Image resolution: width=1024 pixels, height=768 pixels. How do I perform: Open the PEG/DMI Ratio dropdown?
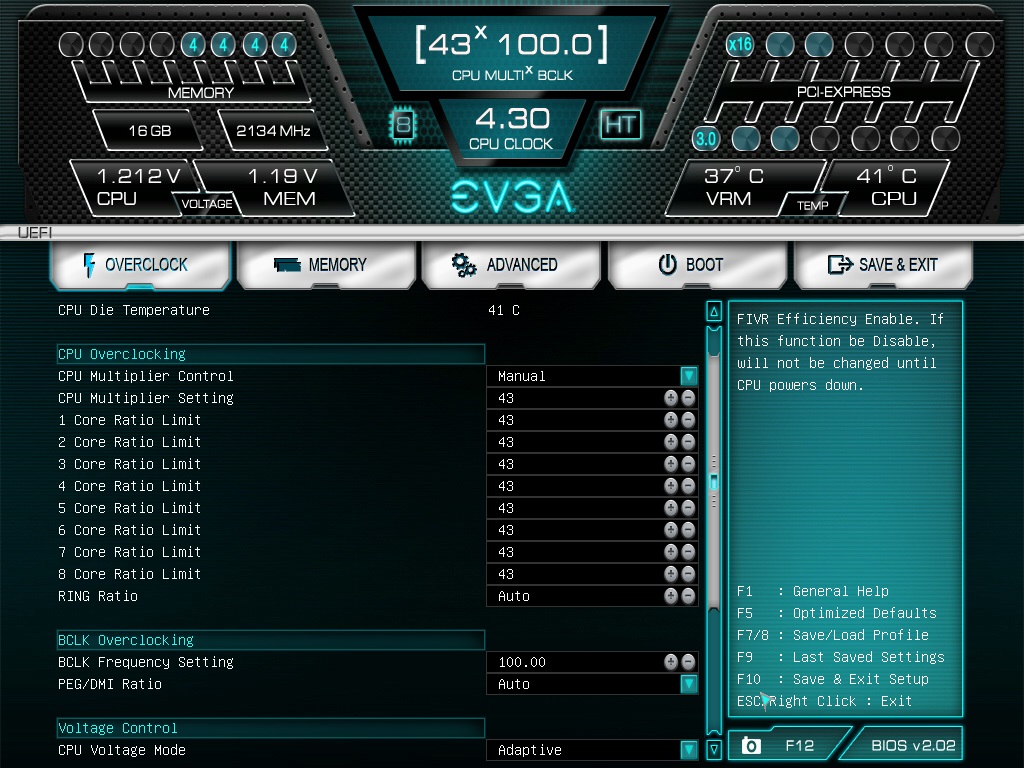click(x=688, y=684)
